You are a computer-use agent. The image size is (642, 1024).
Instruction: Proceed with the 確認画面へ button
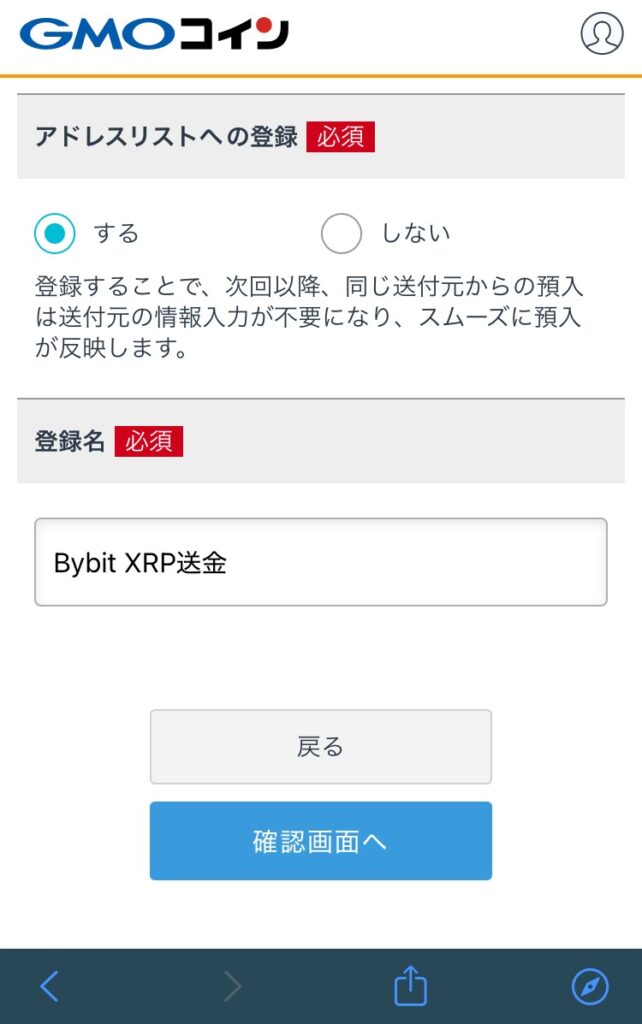click(x=320, y=841)
